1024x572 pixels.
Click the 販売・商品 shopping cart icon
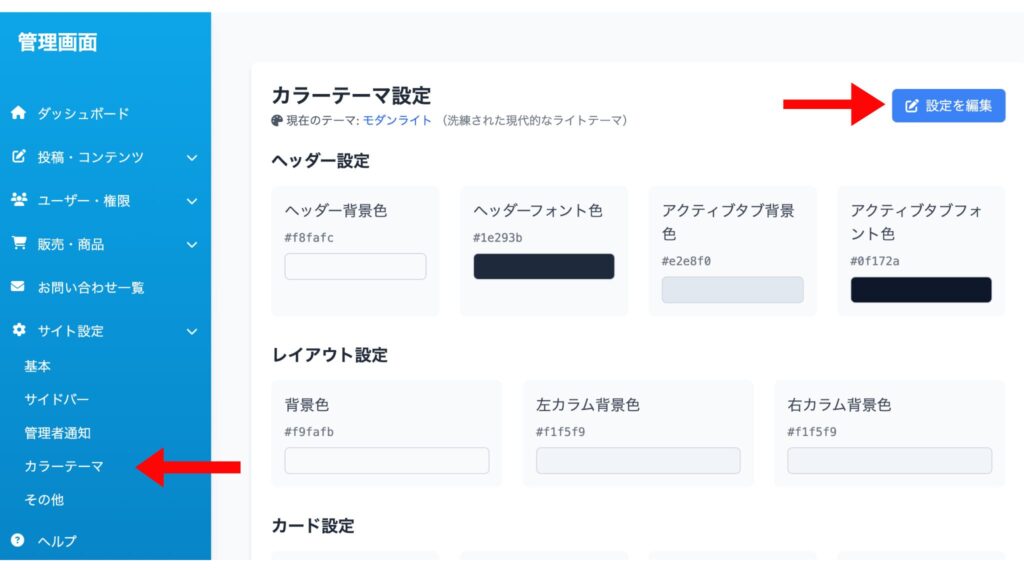coord(18,243)
